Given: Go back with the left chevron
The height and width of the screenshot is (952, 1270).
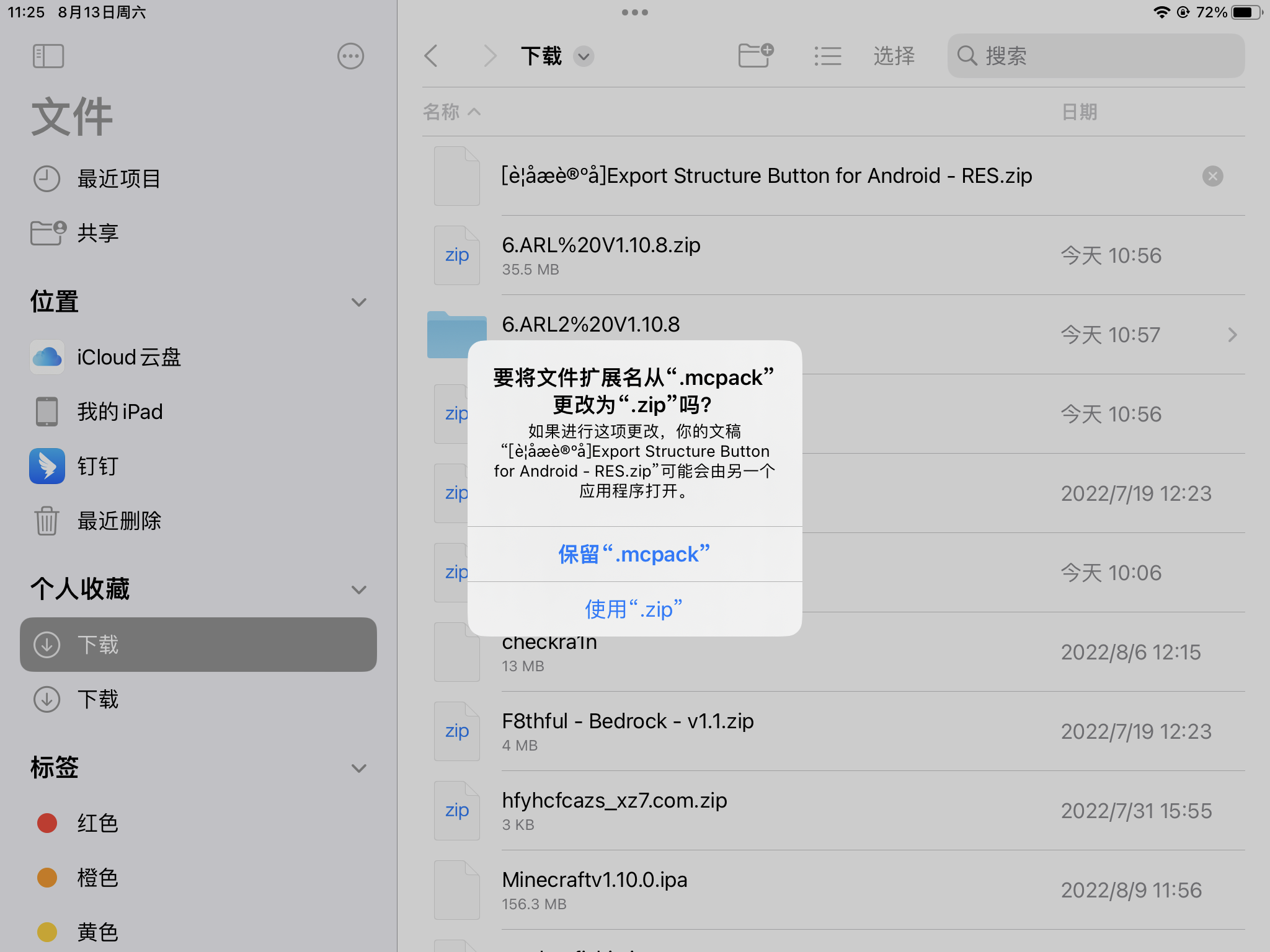Looking at the screenshot, I should coord(431,56).
